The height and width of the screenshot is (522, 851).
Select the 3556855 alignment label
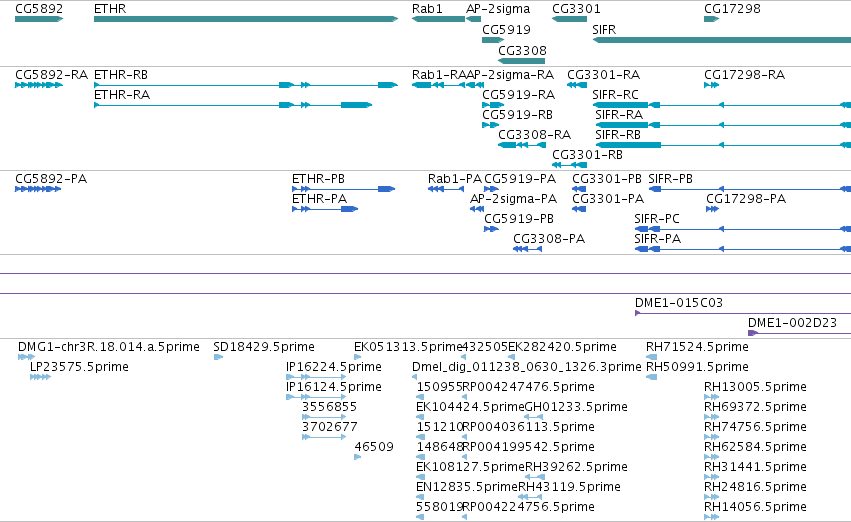tap(329, 407)
